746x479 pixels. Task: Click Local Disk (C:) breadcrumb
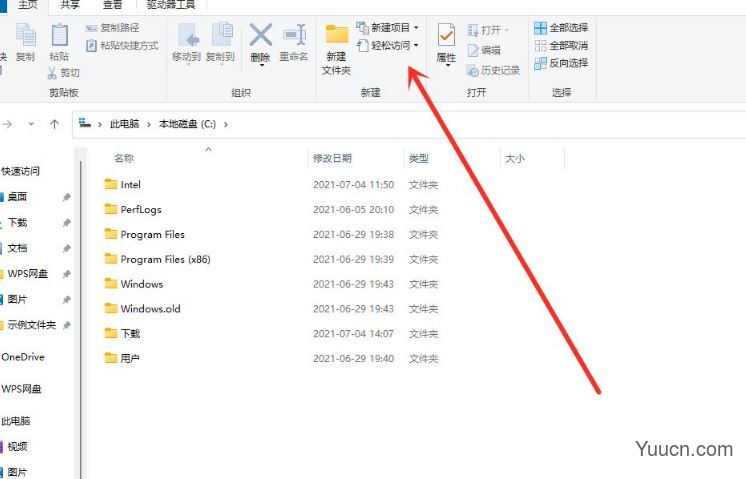coord(187,124)
